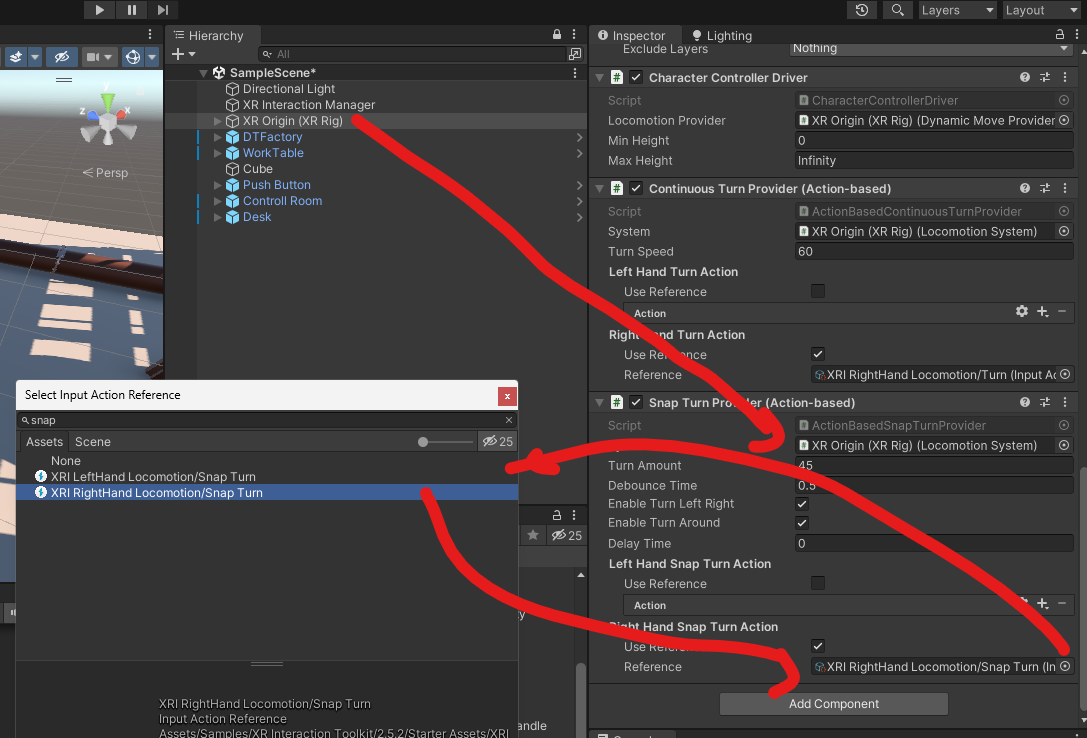This screenshot has height=738, width=1087.
Task: Enable Left Hand Snap Turn Use Reference
Action: coord(818,583)
